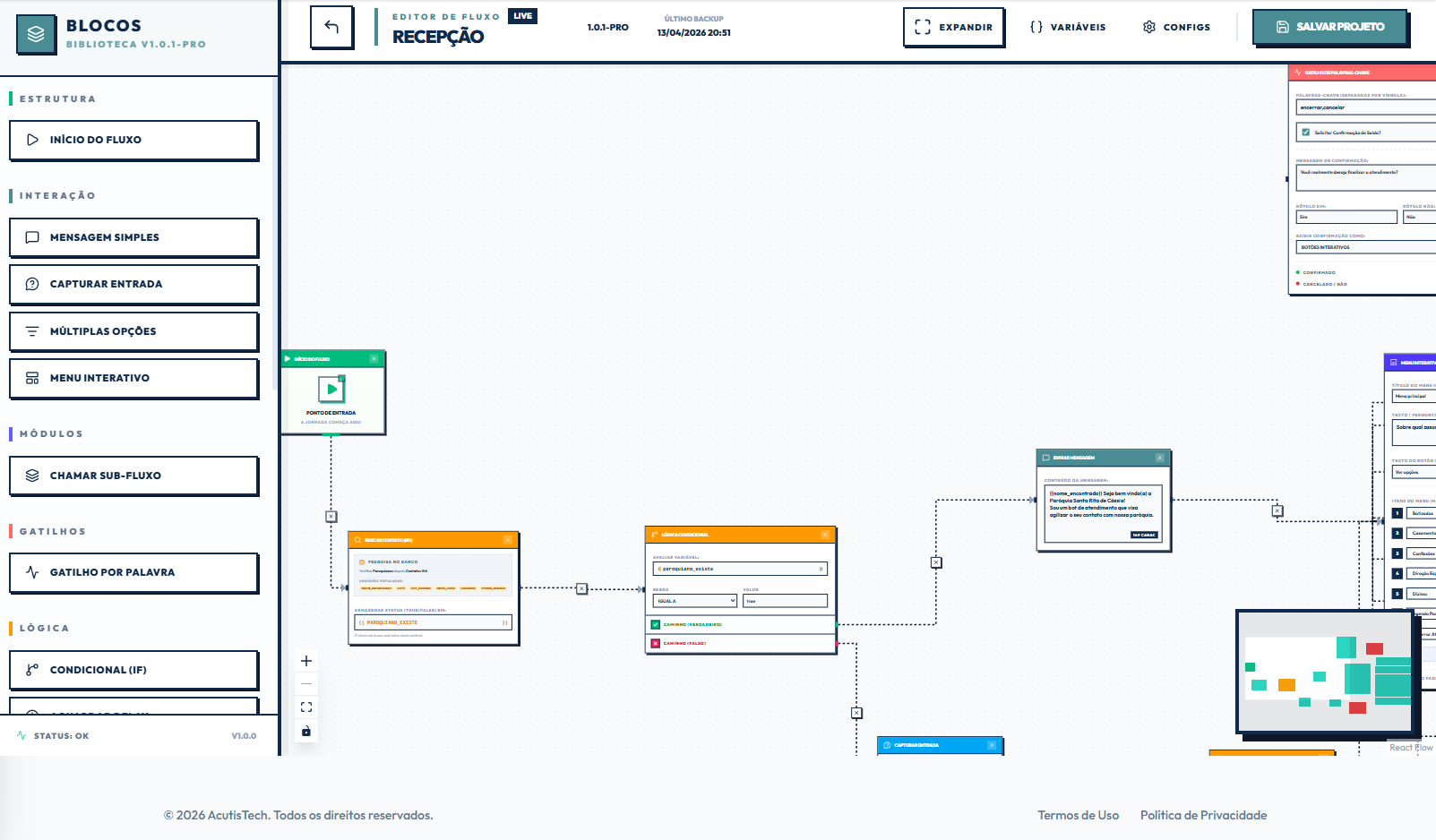Open the Variáveis menu
This screenshot has width=1436, height=840.
[x=1068, y=27]
